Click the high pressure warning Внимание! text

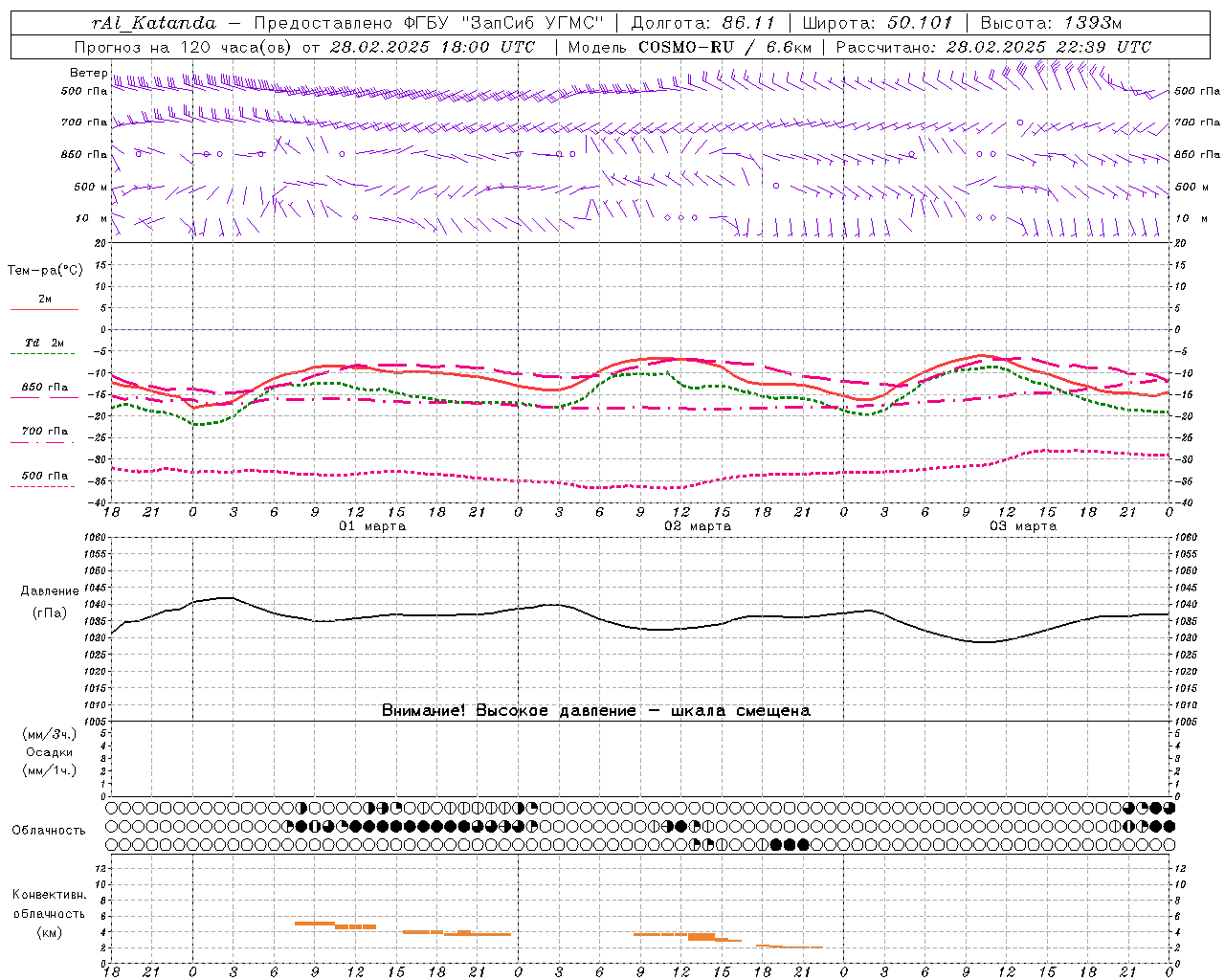(595, 710)
